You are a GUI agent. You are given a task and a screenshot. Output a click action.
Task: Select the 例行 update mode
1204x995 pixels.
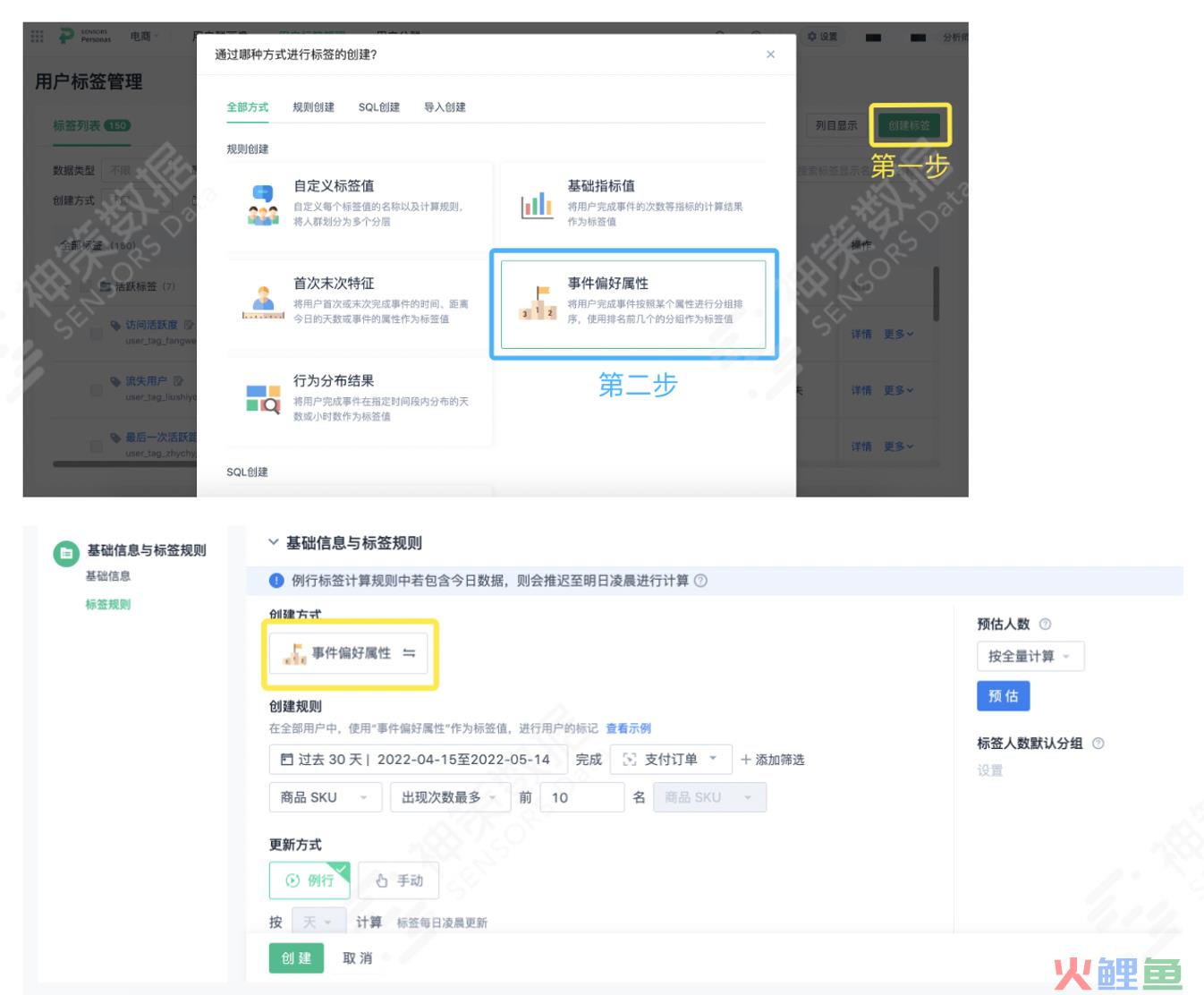pyautogui.click(x=309, y=880)
